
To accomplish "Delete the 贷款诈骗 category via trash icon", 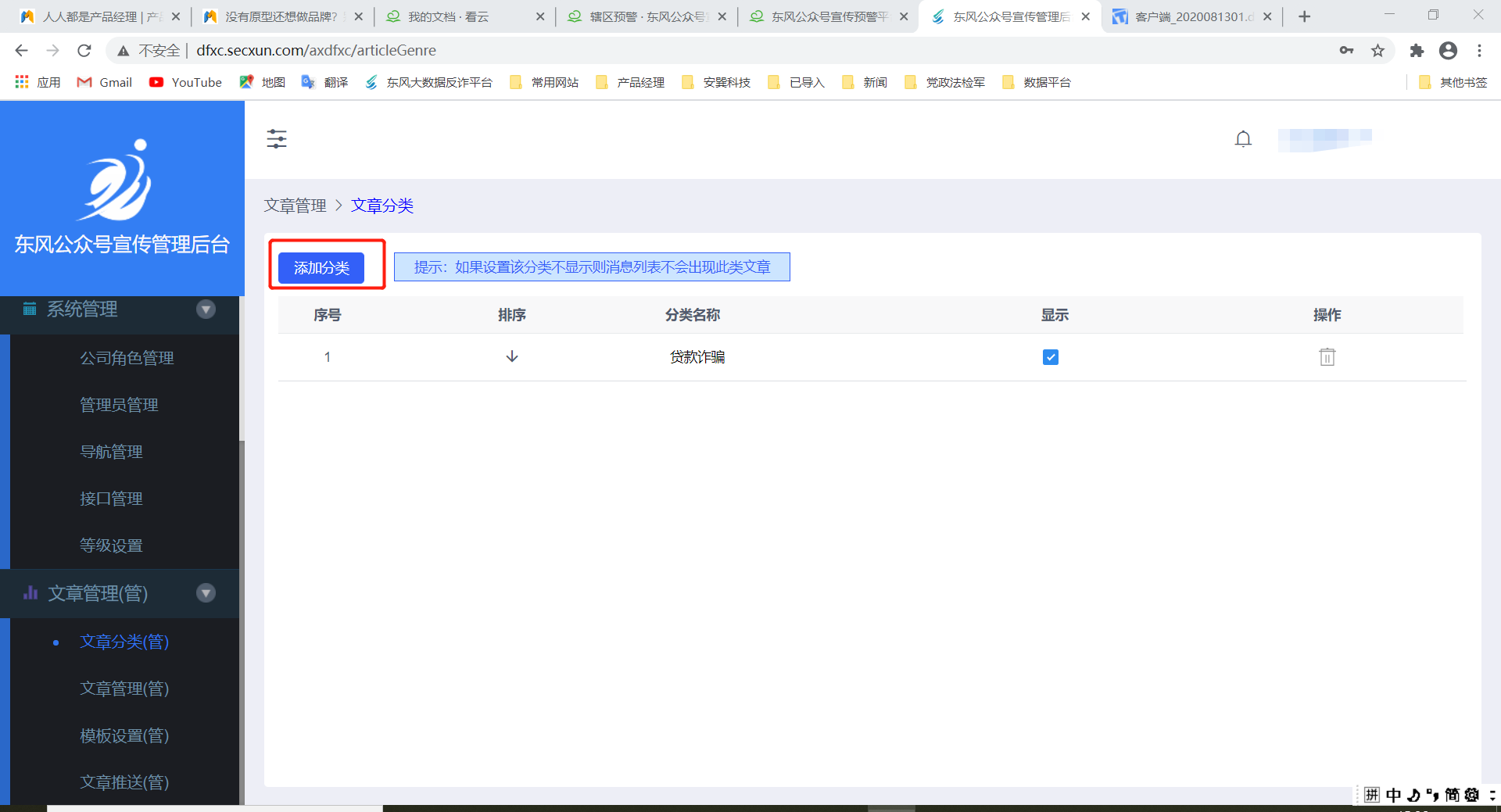I will click(x=1327, y=357).
